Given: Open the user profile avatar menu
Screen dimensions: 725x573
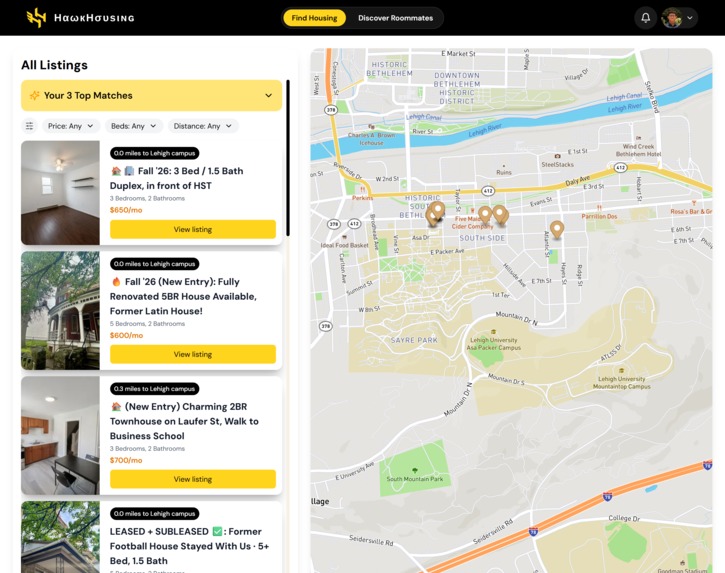Looking at the screenshot, I should 678,18.
